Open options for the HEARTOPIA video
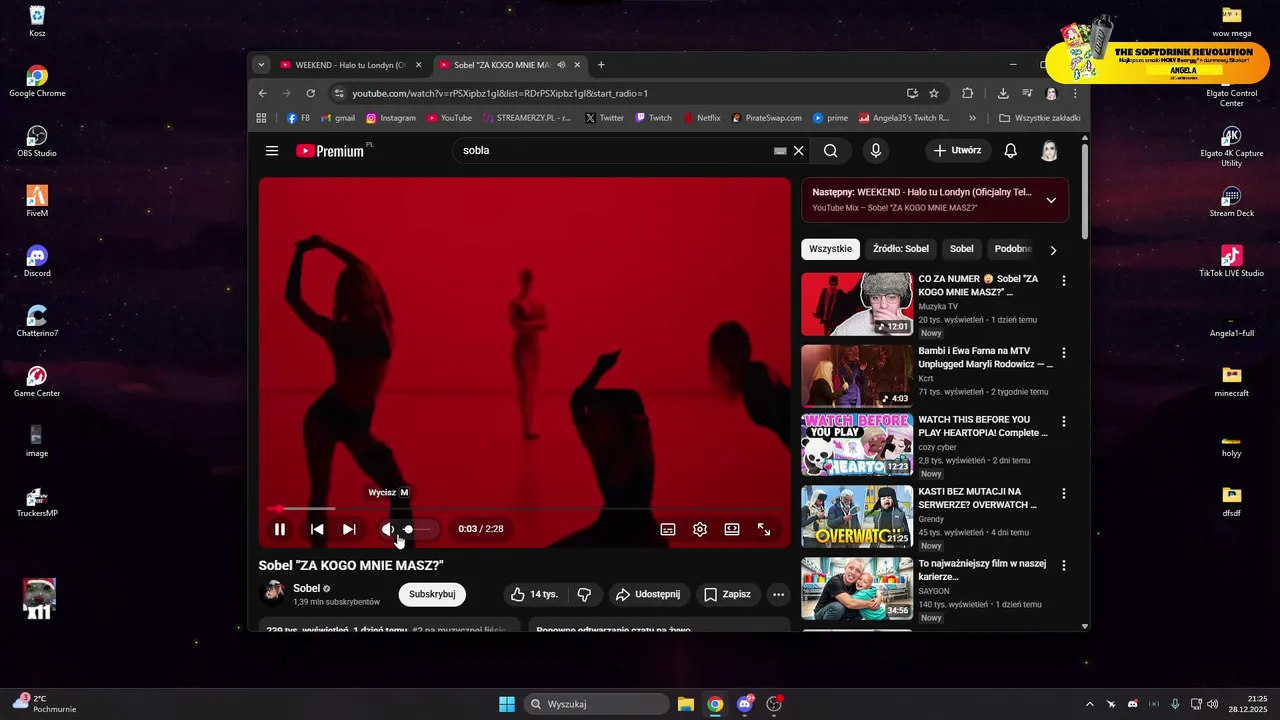Screen dimensions: 1280x720 coord(1064,422)
